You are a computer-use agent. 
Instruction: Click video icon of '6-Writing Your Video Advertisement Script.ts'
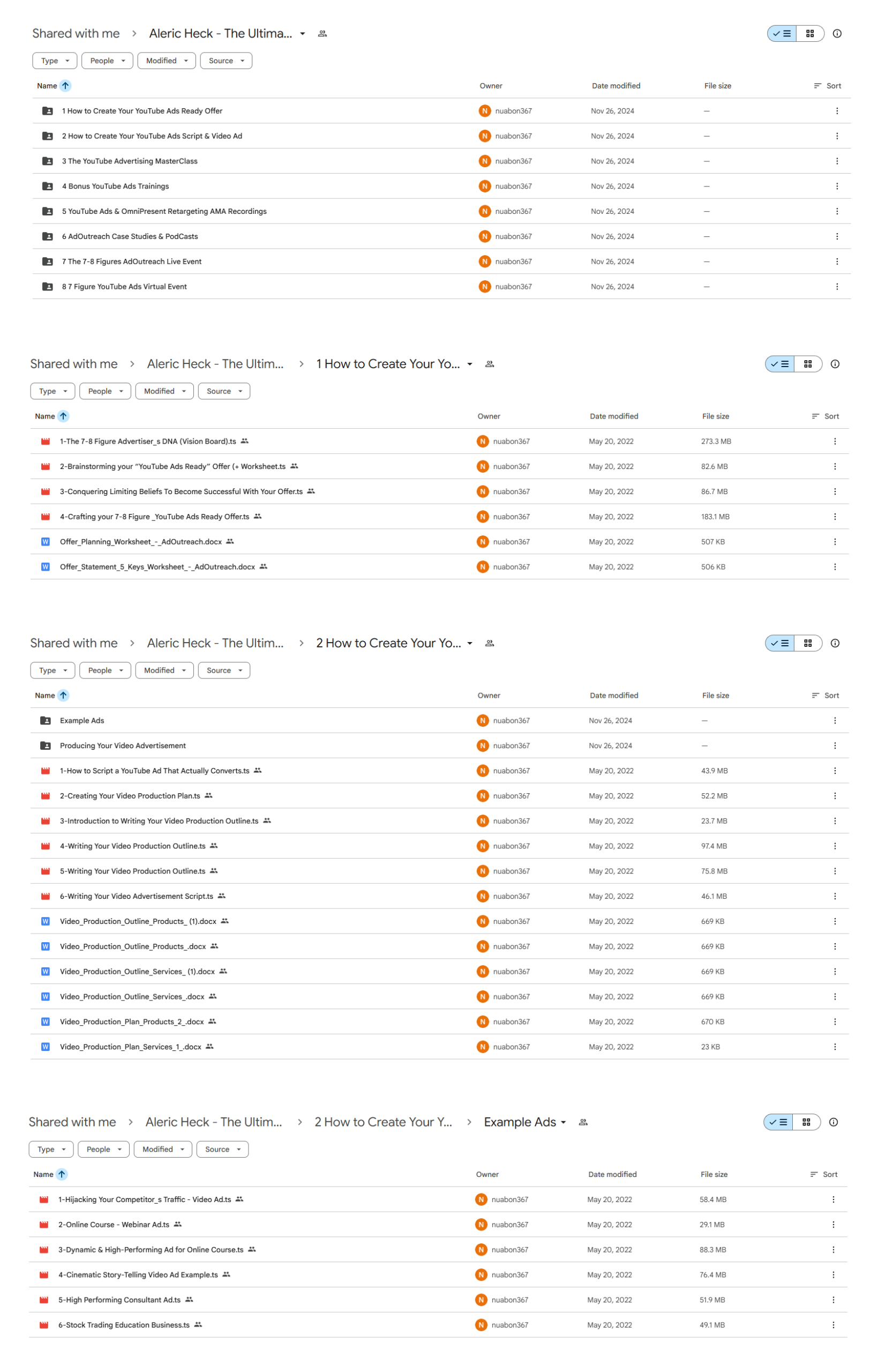pos(46,896)
